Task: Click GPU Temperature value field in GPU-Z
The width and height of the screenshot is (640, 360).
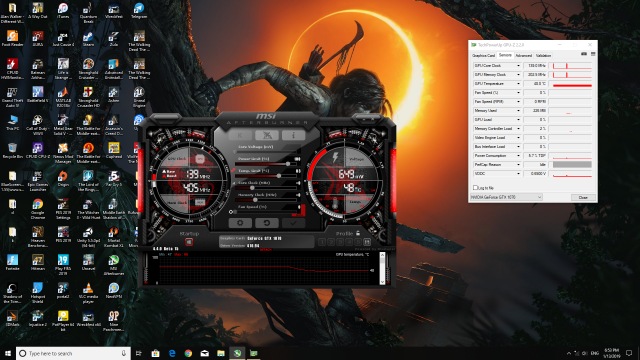Action: click(x=535, y=84)
